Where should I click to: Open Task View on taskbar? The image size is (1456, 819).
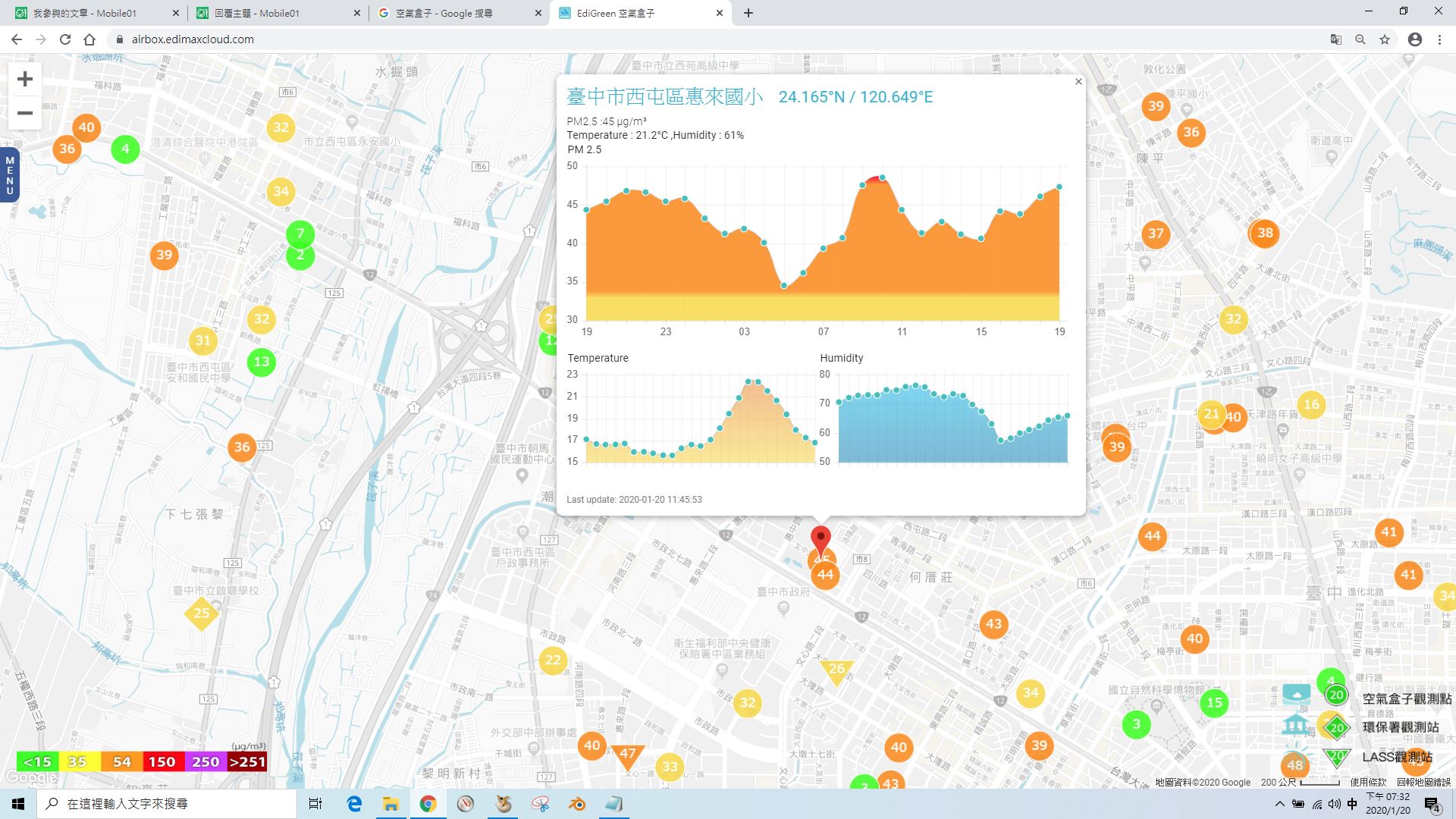315,804
